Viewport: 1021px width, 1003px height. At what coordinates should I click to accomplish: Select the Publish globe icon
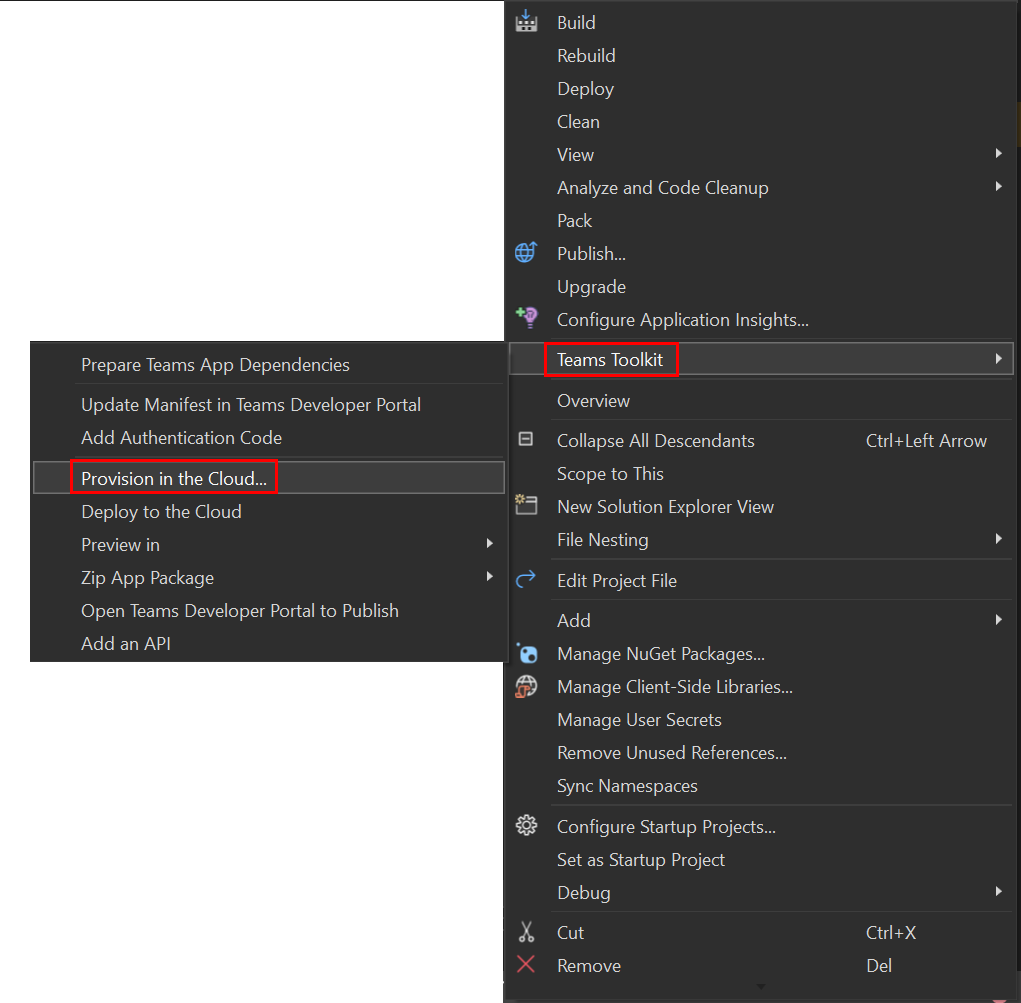coord(527,252)
